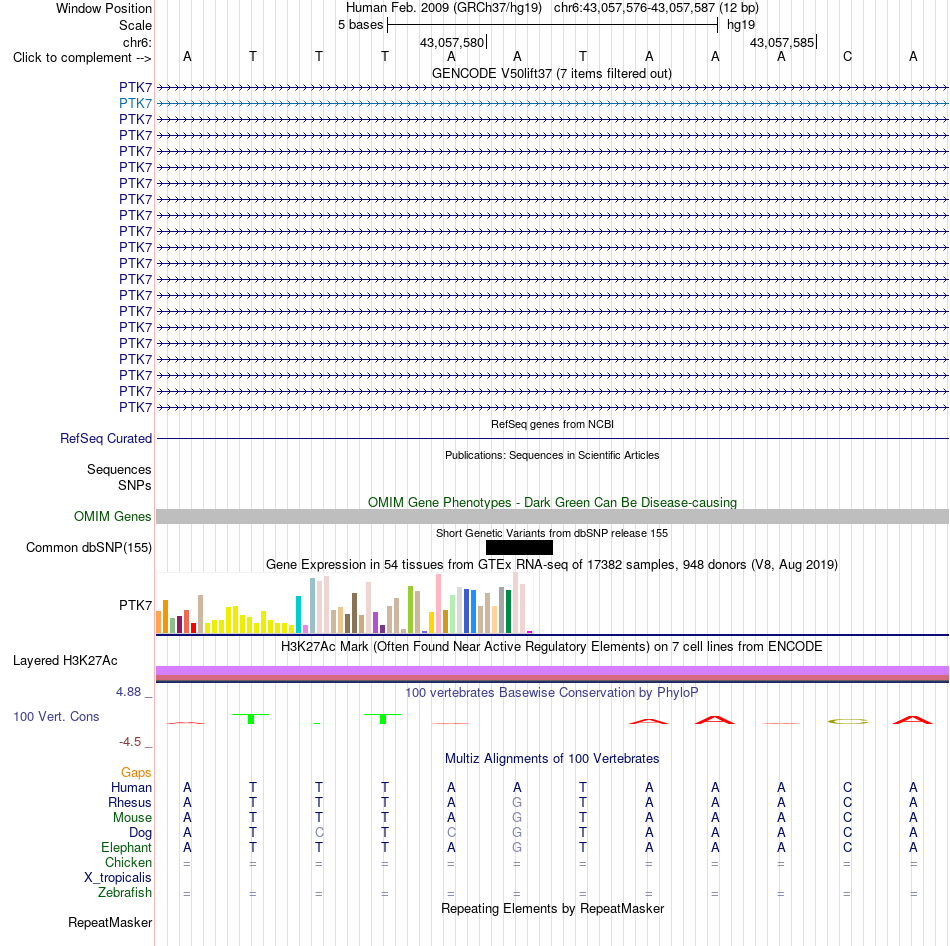Click the Elephant species label
The width and height of the screenshot is (950, 946).
click(126, 848)
